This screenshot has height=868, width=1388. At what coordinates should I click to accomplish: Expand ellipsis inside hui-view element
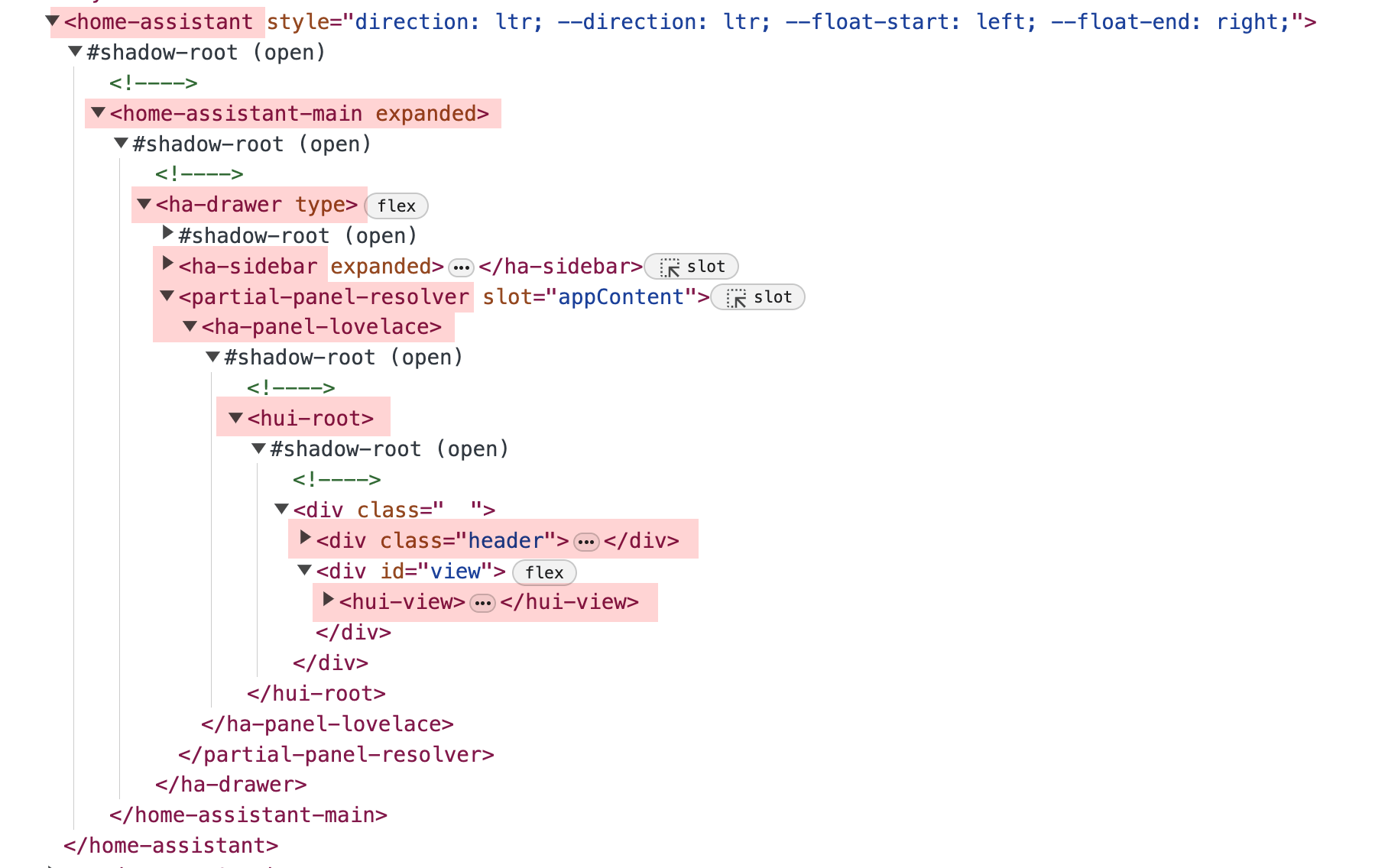(x=482, y=604)
